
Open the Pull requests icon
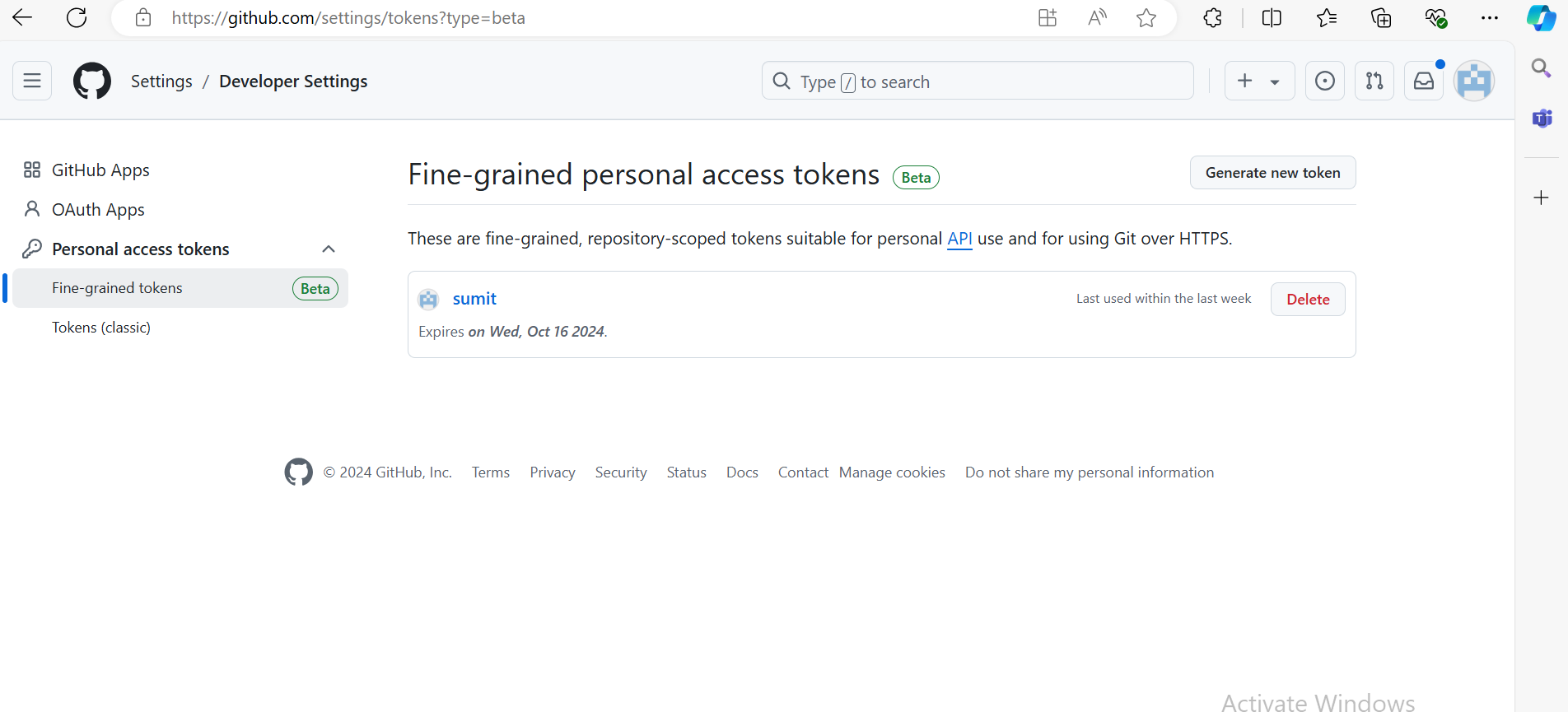click(x=1374, y=81)
